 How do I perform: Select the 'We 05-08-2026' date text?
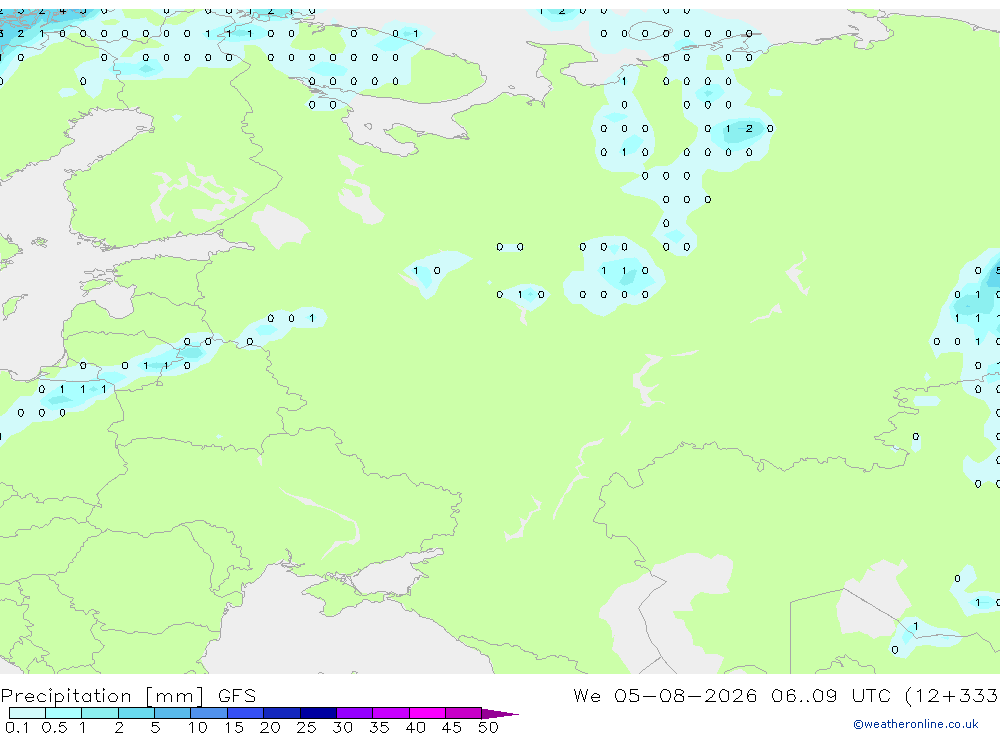point(665,695)
